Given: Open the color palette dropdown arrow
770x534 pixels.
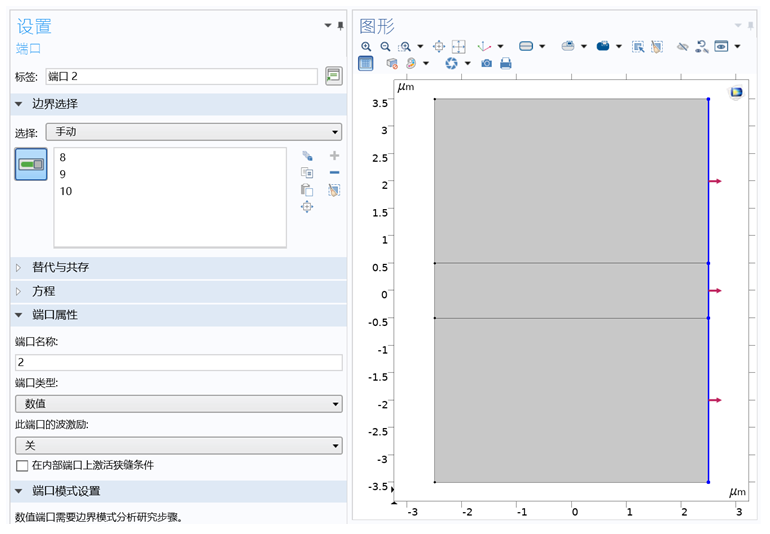Looking at the screenshot, I should (426, 63).
